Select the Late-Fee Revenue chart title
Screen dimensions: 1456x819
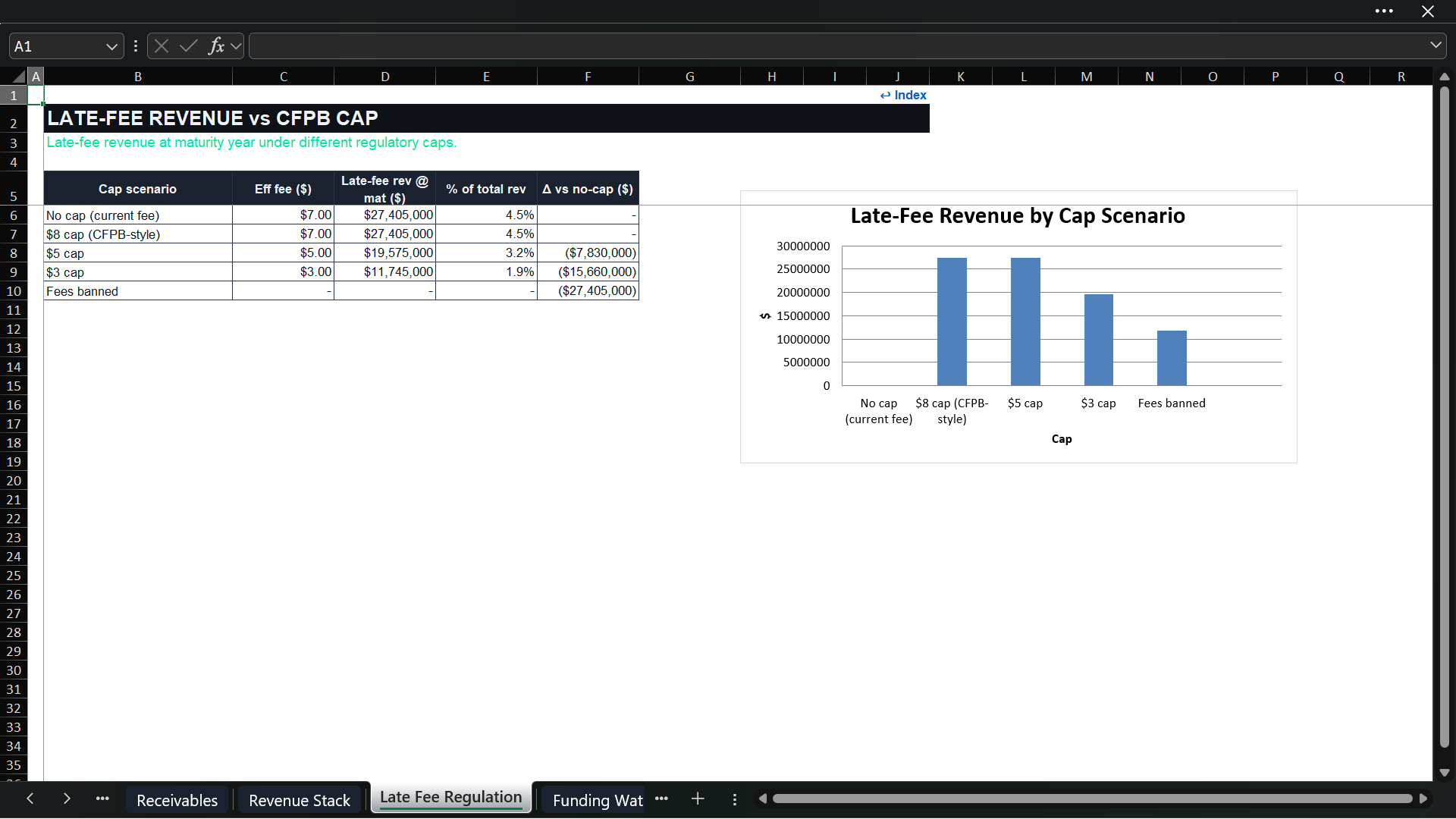(x=1018, y=216)
